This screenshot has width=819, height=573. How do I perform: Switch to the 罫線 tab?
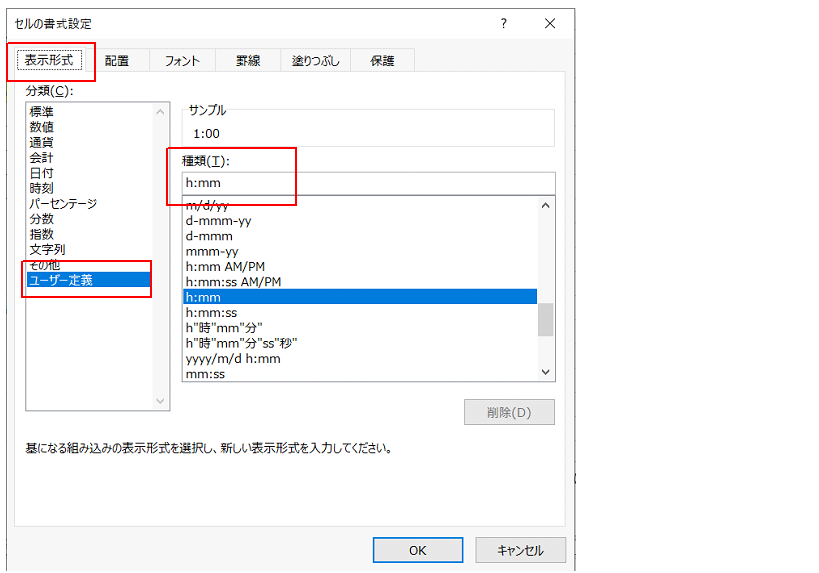click(x=248, y=61)
